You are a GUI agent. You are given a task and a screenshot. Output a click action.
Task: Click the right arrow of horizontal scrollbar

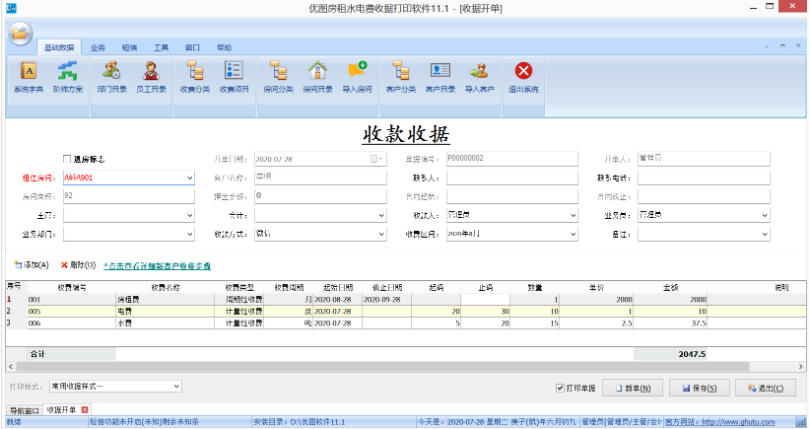coord(801,366)
